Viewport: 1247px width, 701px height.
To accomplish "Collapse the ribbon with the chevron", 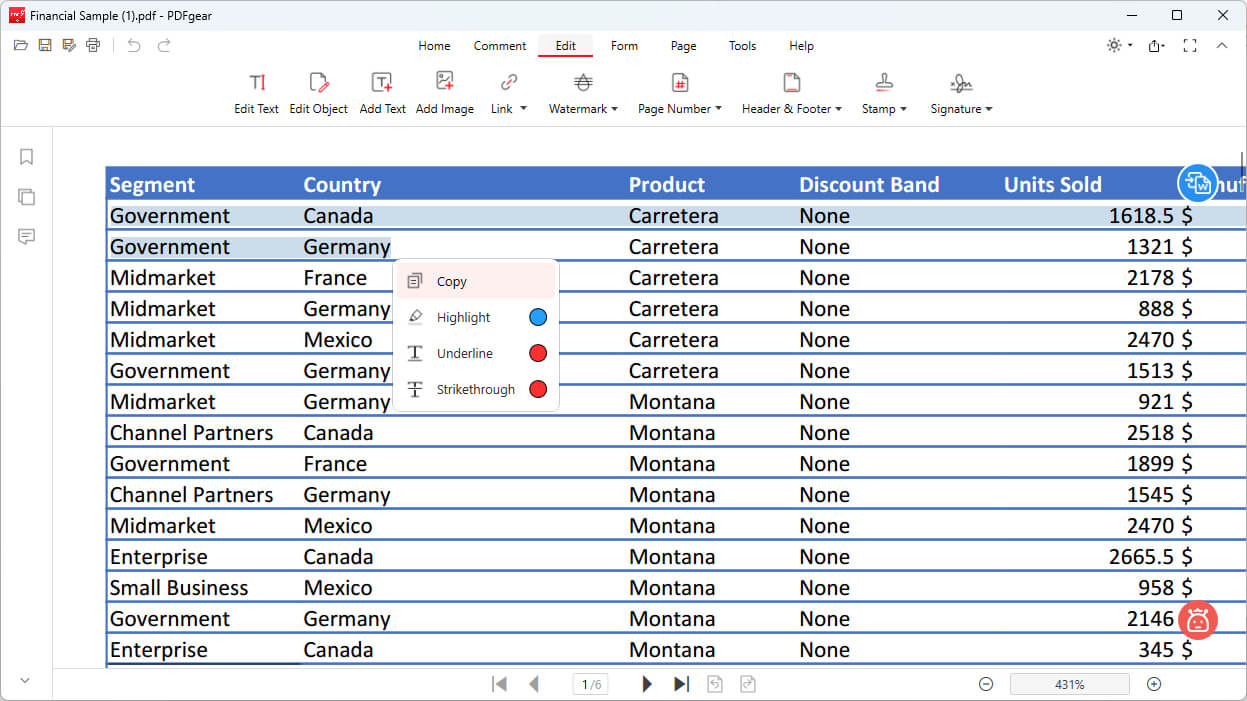I will coord(1221,45).
